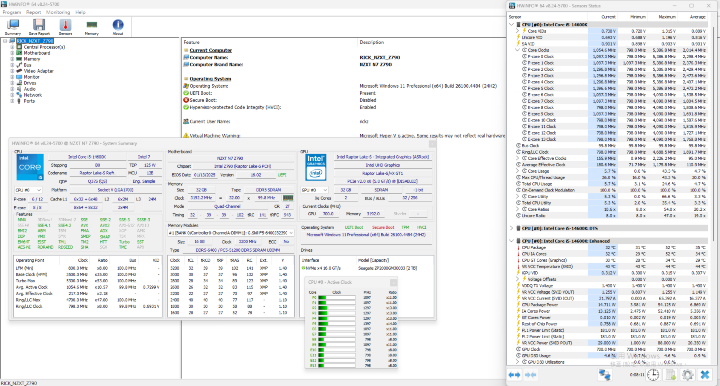Open the Program menu
The image size is (720, 386).
[x=12, y=12]
